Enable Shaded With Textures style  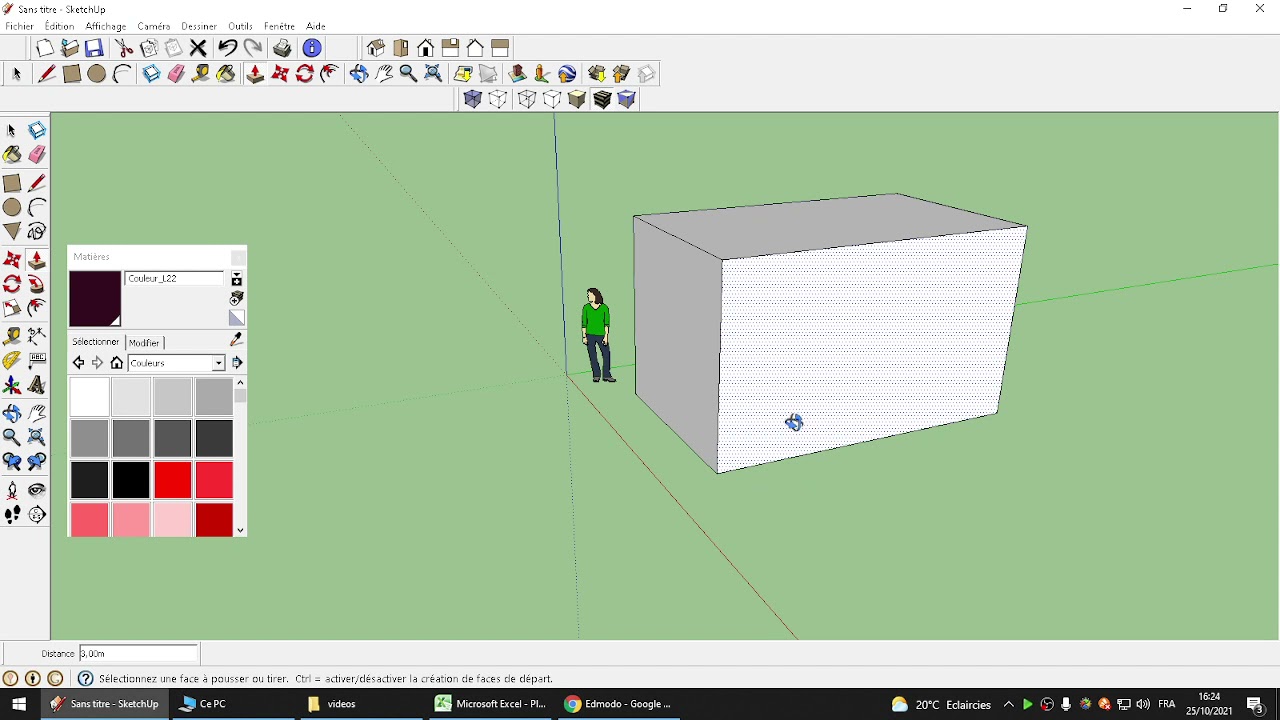[602, 99]
